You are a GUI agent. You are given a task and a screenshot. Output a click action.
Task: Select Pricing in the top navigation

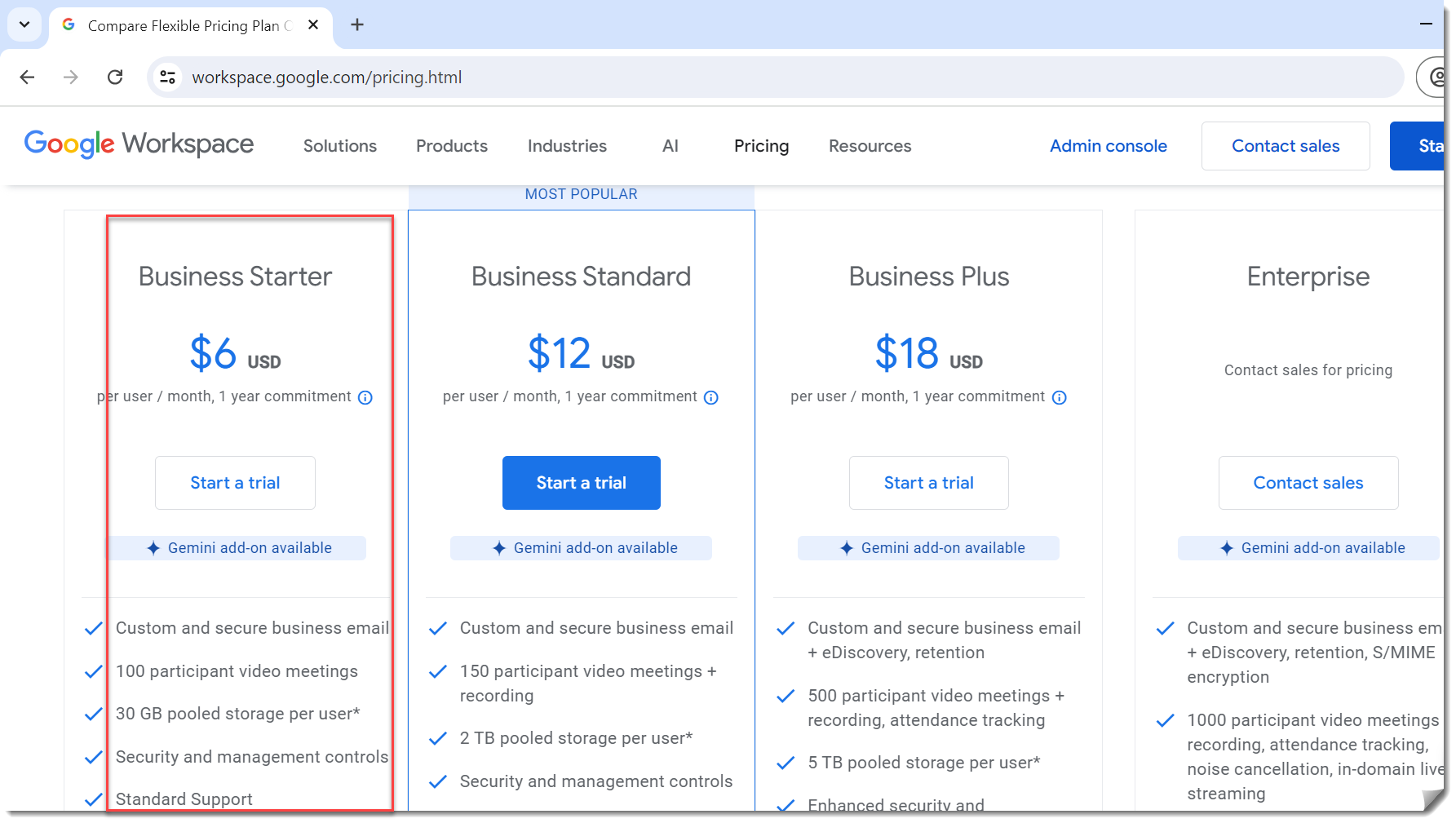click(761, 146)
